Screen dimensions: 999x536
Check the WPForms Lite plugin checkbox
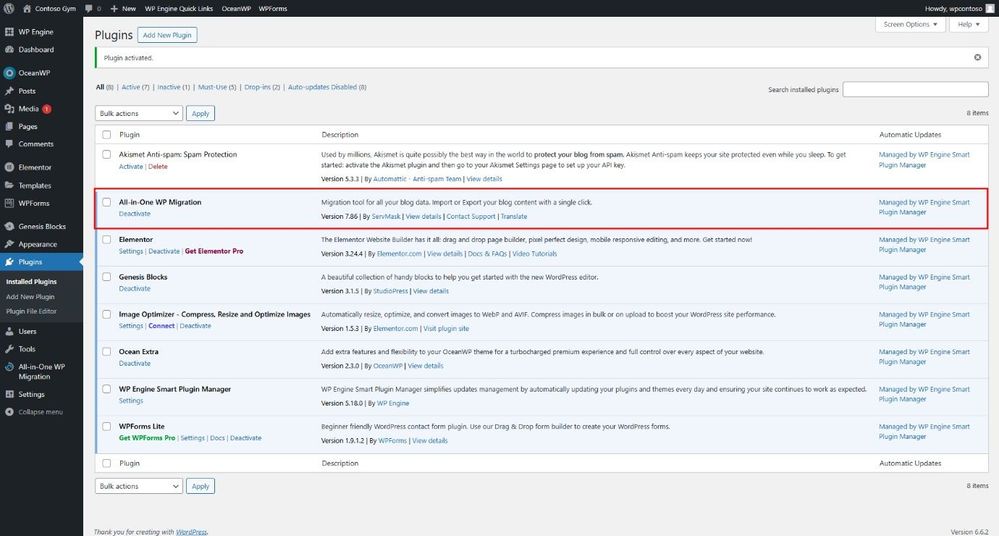point(106,426)
